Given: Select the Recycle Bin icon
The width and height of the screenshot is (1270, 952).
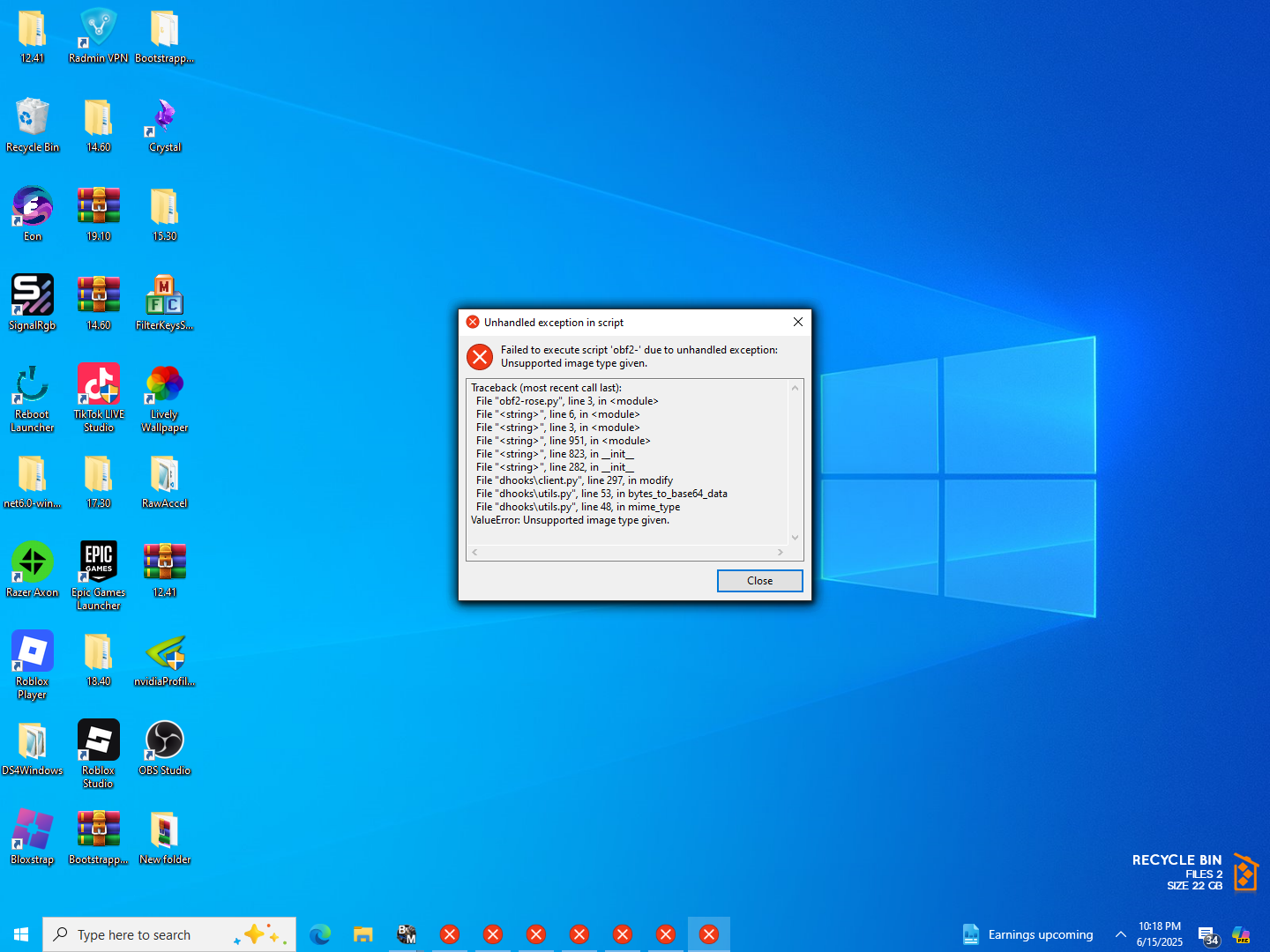Looking at the screenshot, I should 33,119.
